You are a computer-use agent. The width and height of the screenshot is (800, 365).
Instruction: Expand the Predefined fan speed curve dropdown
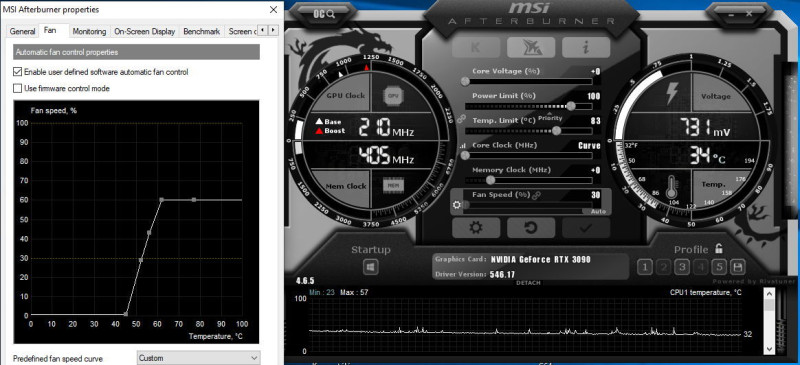(198, 358)
